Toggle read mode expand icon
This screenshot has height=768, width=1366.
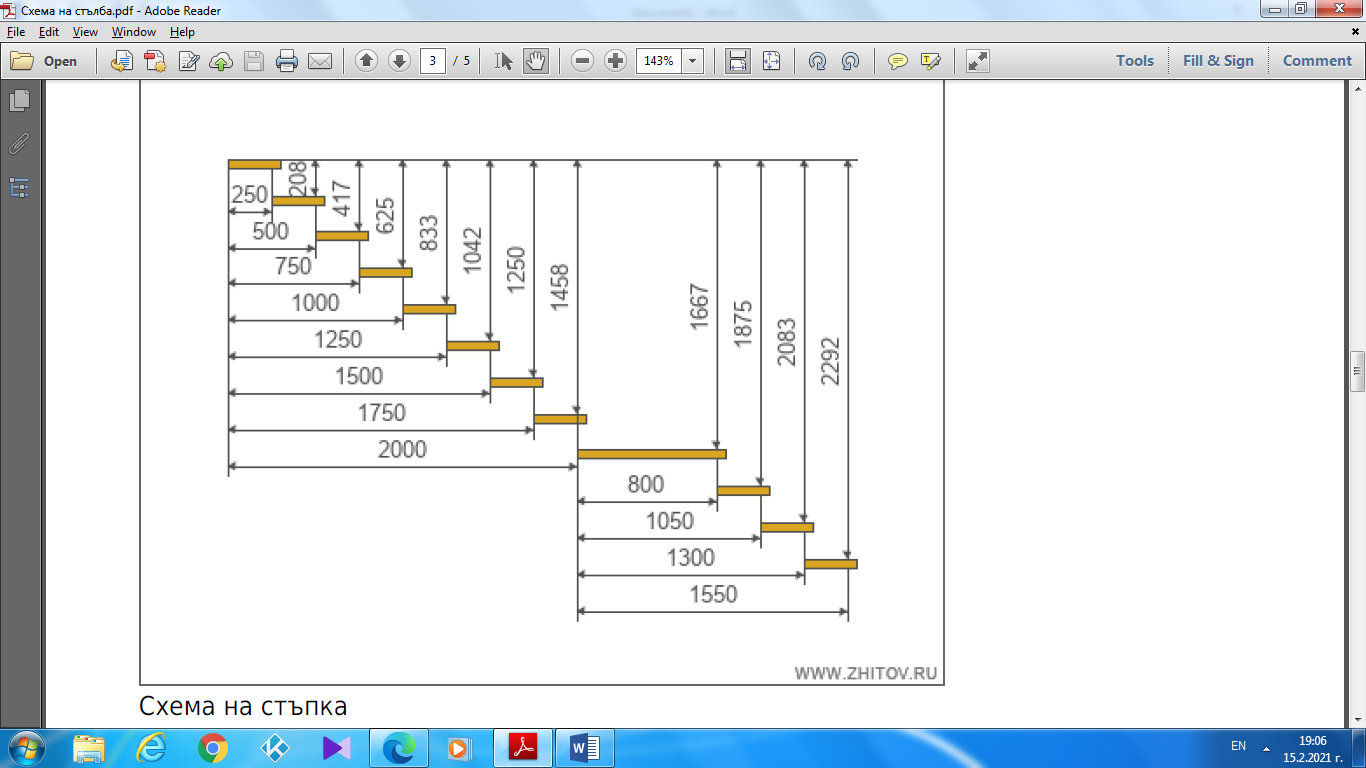978,61
